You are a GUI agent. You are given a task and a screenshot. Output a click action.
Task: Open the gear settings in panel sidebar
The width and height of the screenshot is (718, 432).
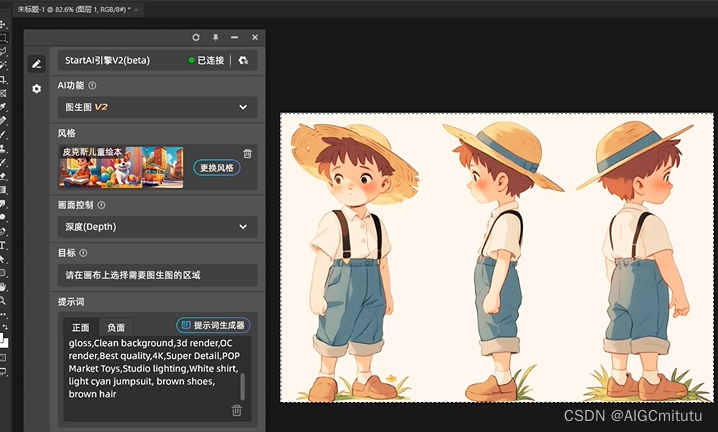pos(37,88)
